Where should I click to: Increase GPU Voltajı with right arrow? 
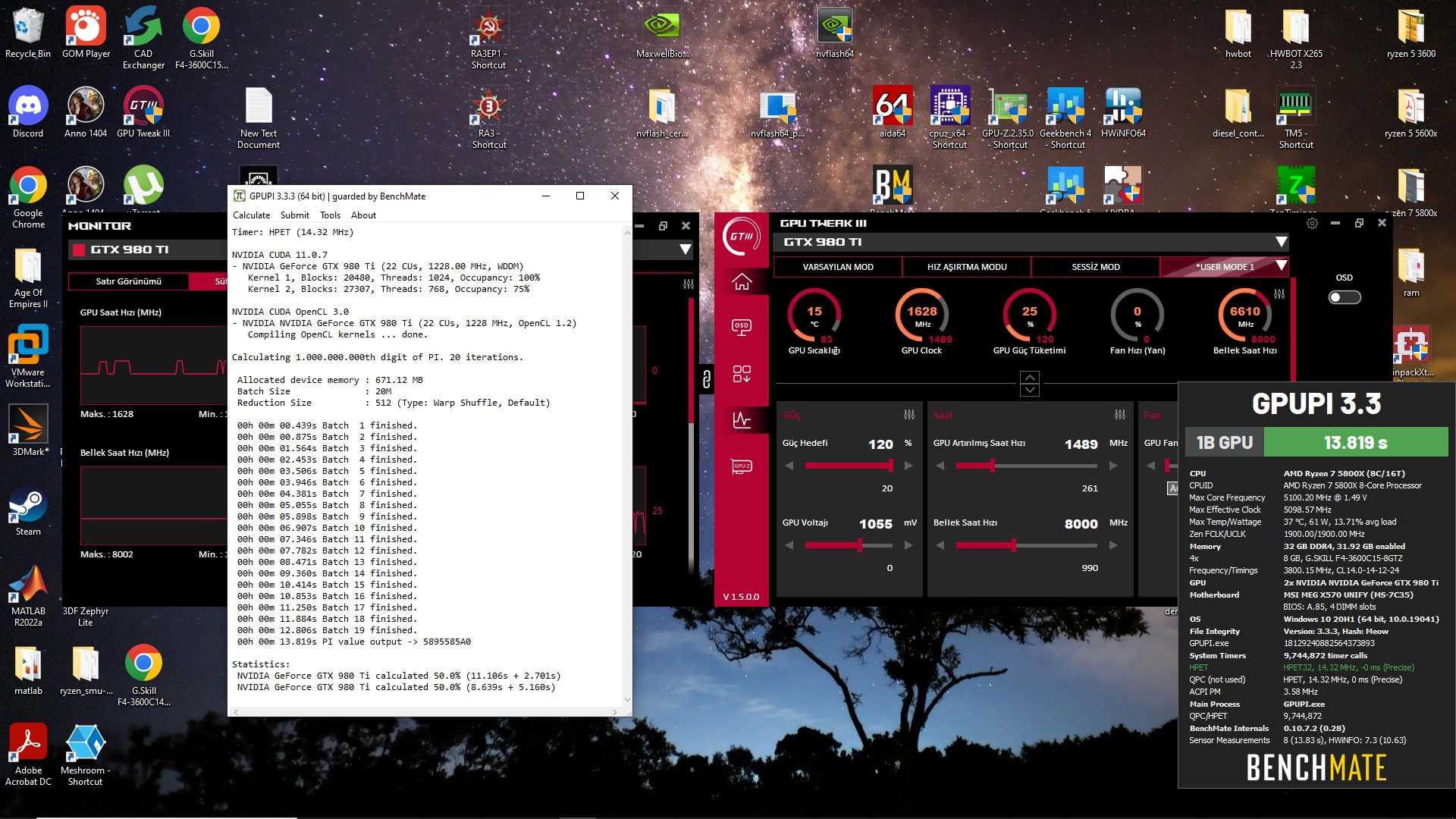tap(908, 545)
